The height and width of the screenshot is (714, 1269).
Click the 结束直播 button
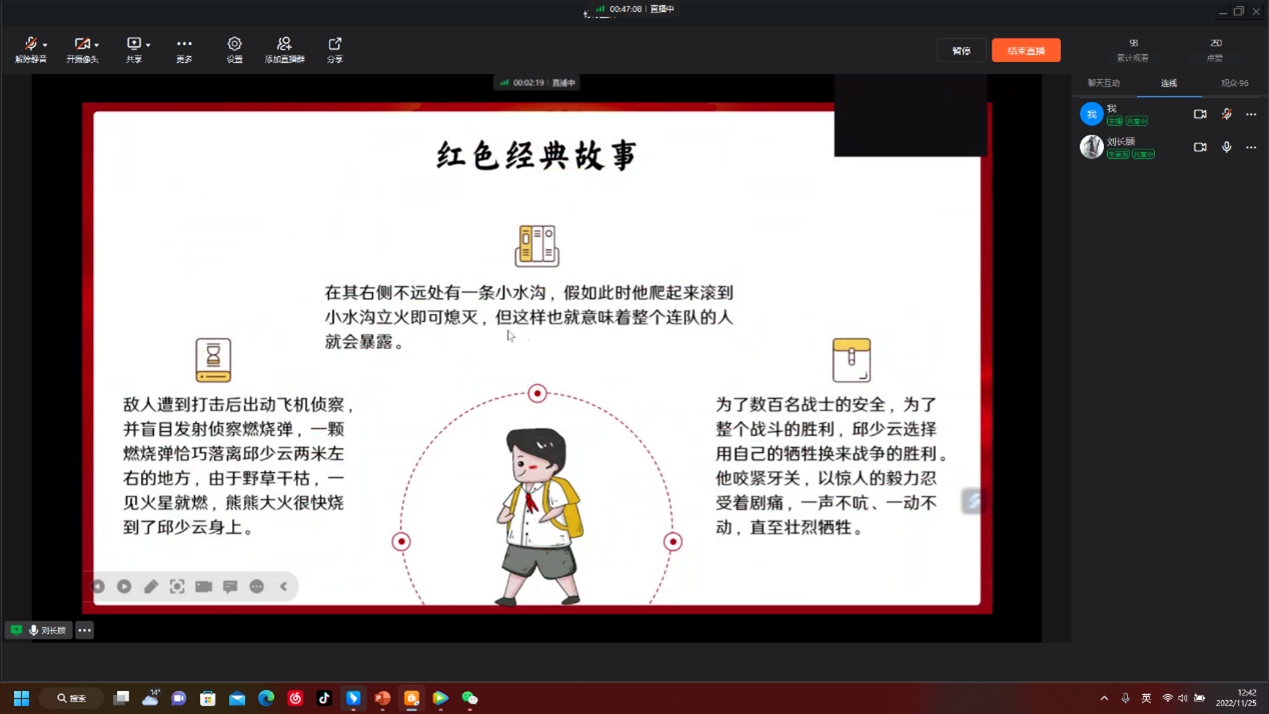(1025, 50)
